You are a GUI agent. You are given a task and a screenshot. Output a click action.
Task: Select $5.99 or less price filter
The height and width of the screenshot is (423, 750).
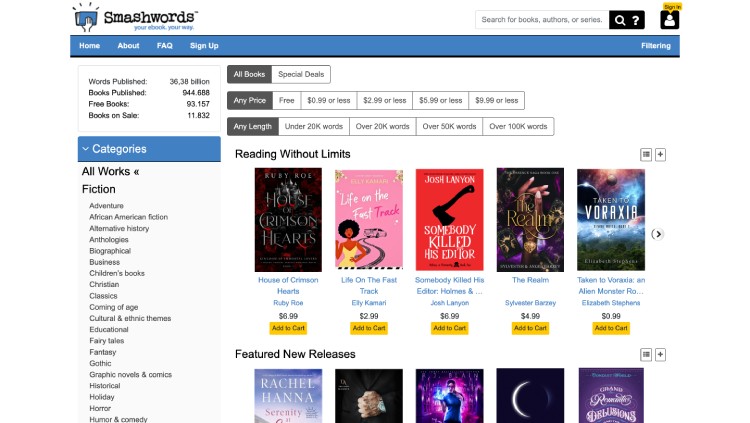441,100
